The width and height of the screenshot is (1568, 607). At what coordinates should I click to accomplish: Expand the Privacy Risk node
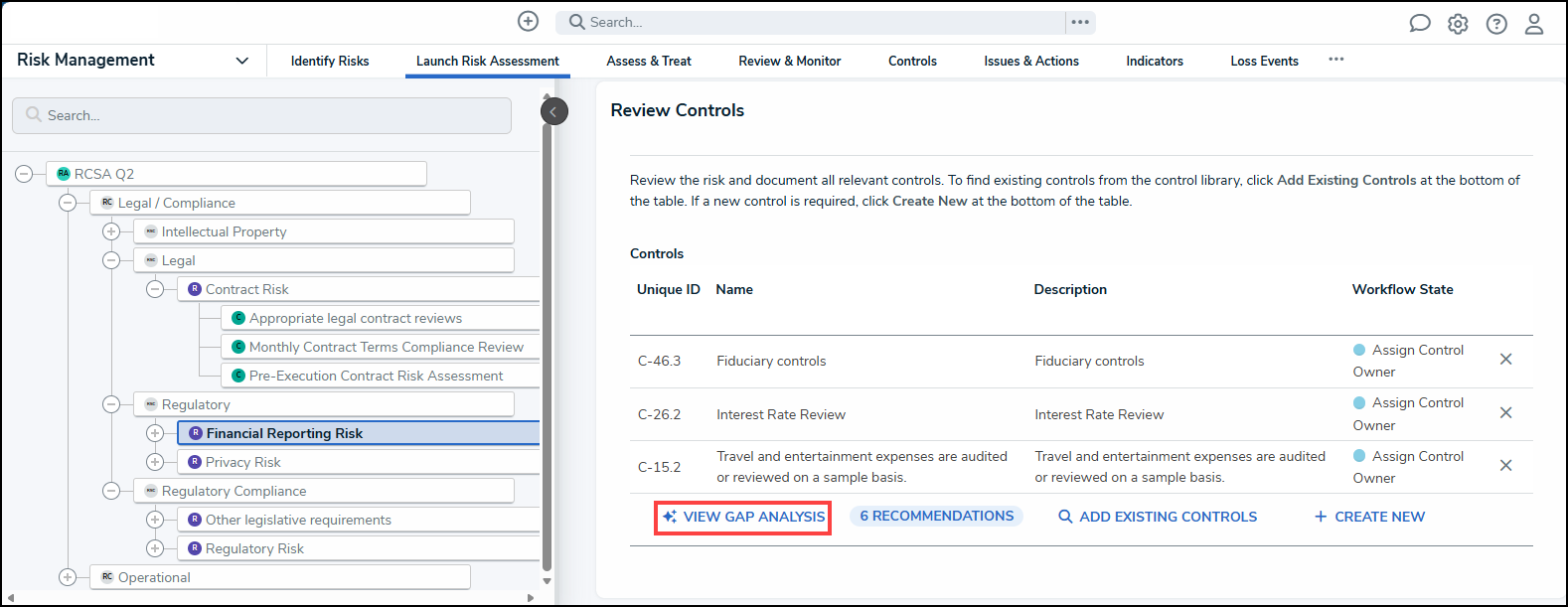(x=155, y=462)
